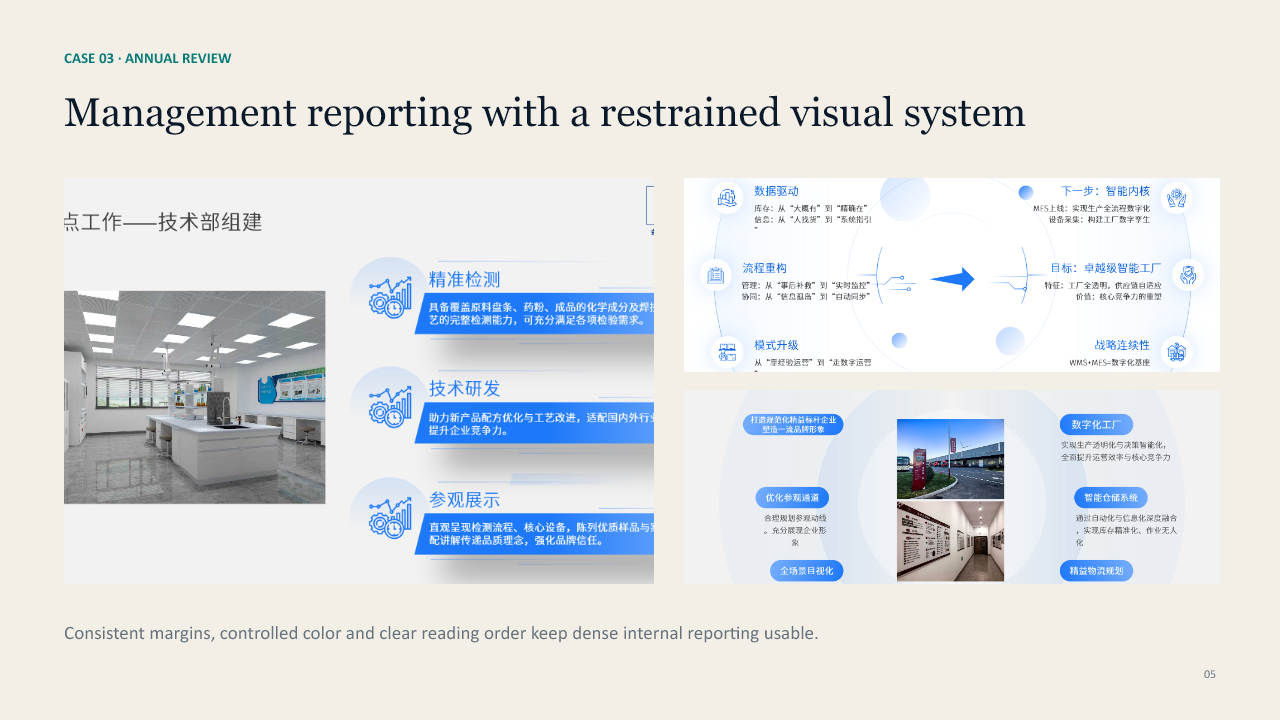The width and height of the screenshot is (1280, 720).
Task: Click the 下一步：智能内核 heading
Action: (x=1105, y=191)
